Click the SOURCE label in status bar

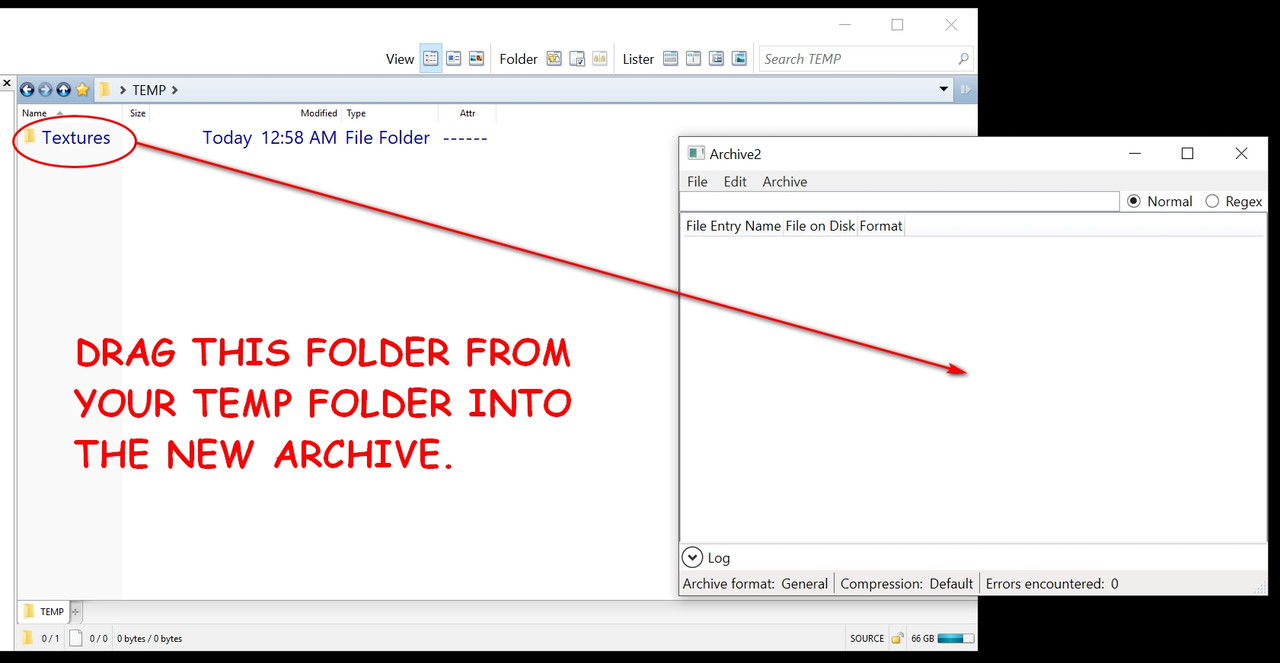pyautogui.click(x=867, y=638)
